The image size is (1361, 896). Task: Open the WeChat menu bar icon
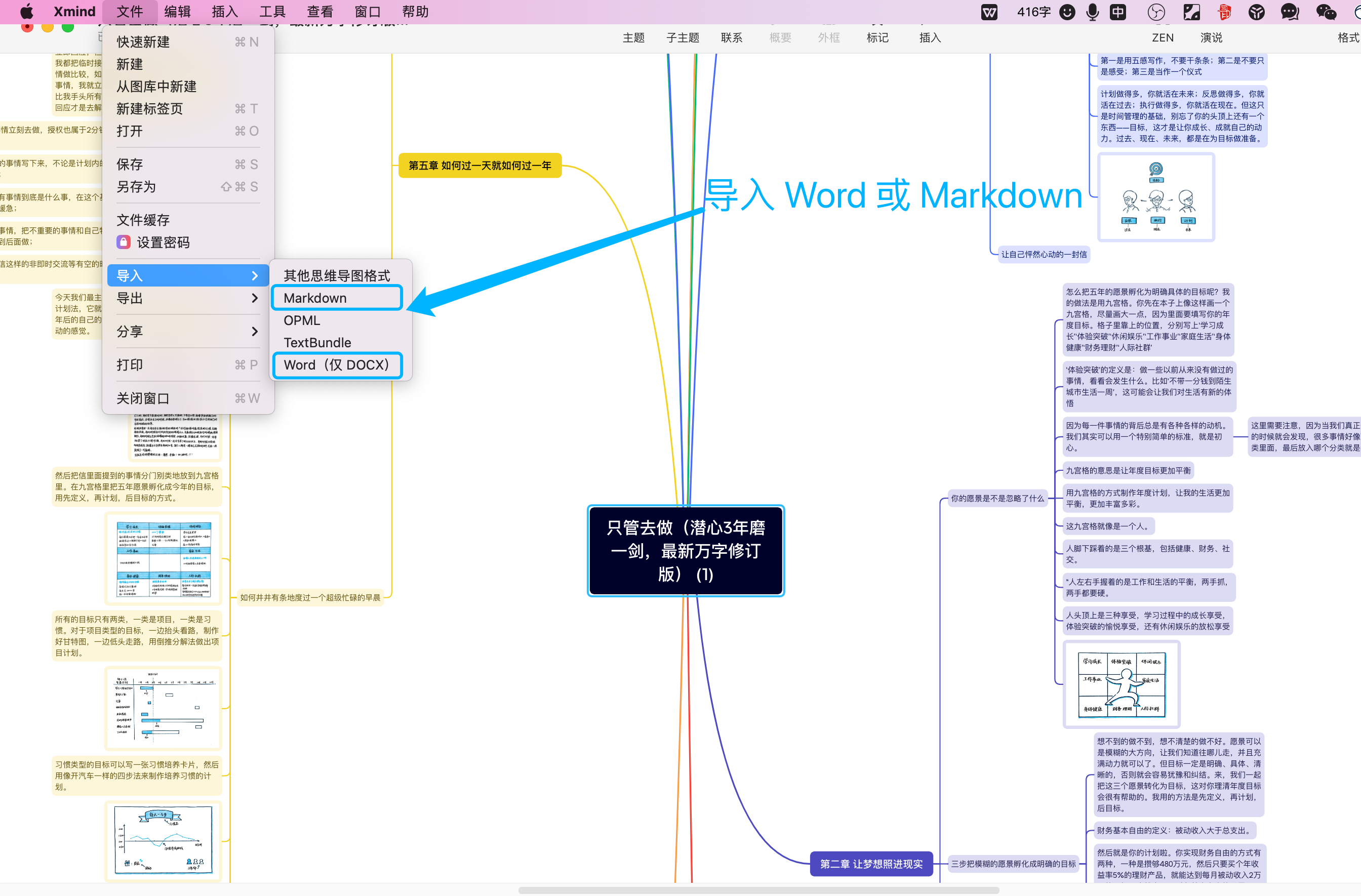tap(1326, 12)
